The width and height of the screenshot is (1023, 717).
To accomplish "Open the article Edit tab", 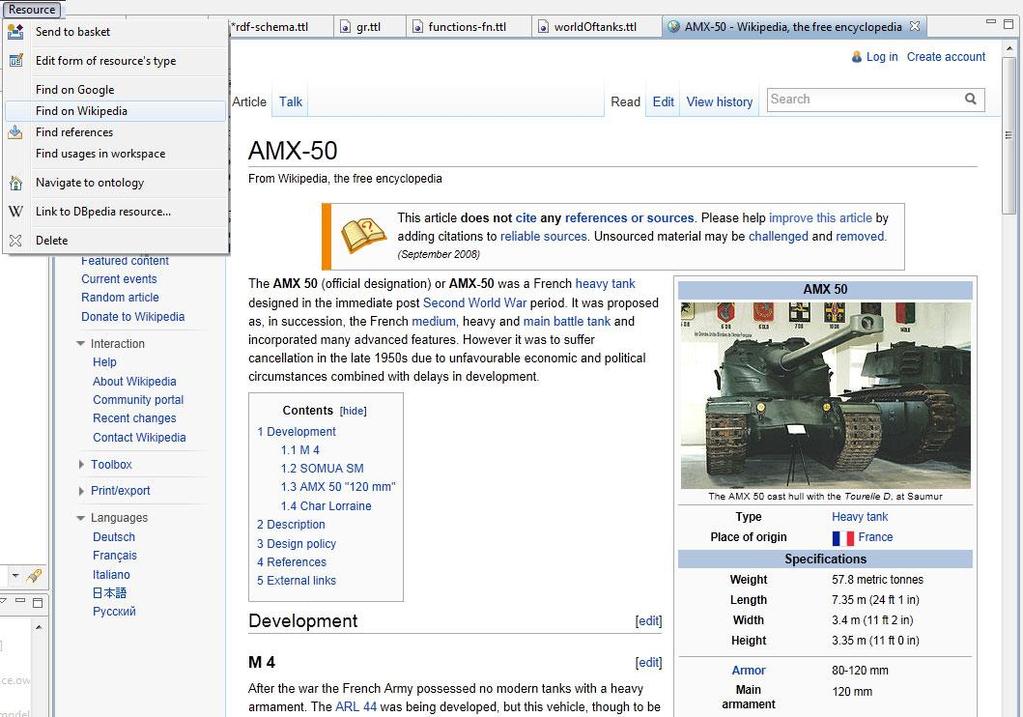I will pos(663,102).
